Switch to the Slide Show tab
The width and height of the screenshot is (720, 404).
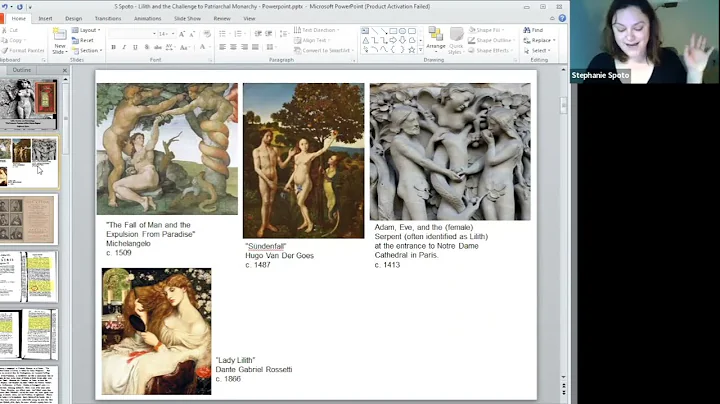pos(187,19)
